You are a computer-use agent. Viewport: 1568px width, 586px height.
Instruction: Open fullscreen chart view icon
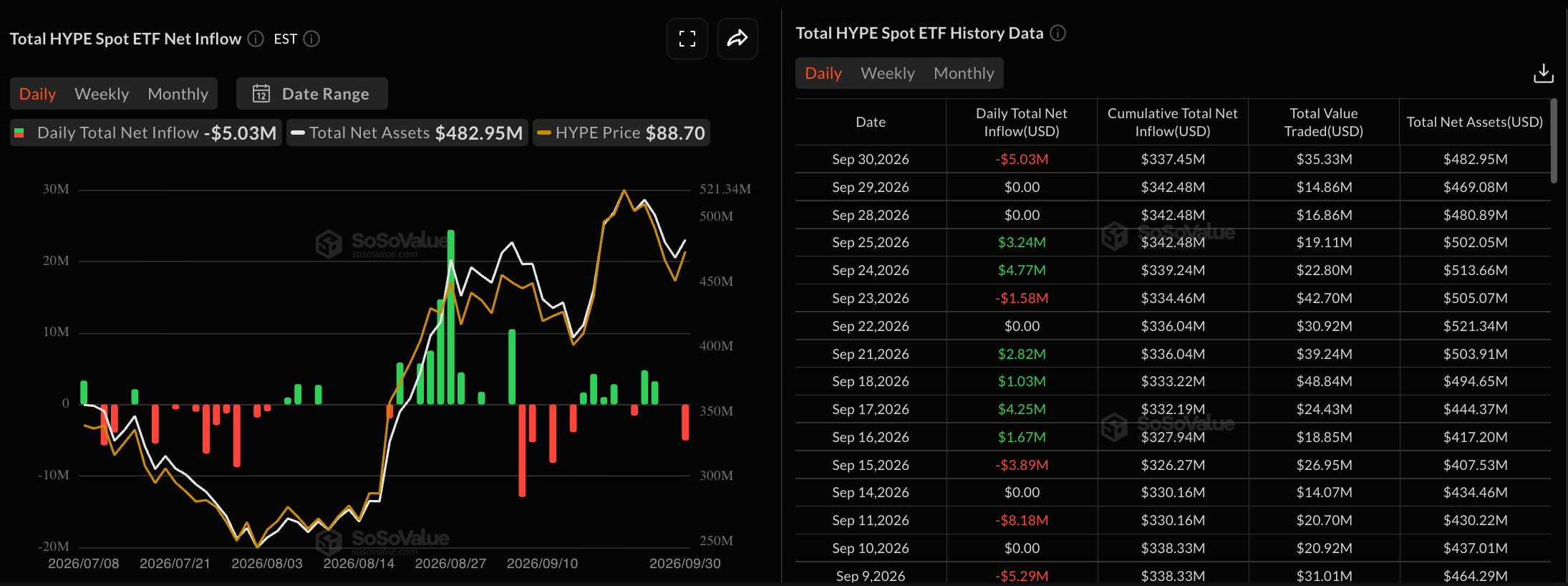point(687,39)
